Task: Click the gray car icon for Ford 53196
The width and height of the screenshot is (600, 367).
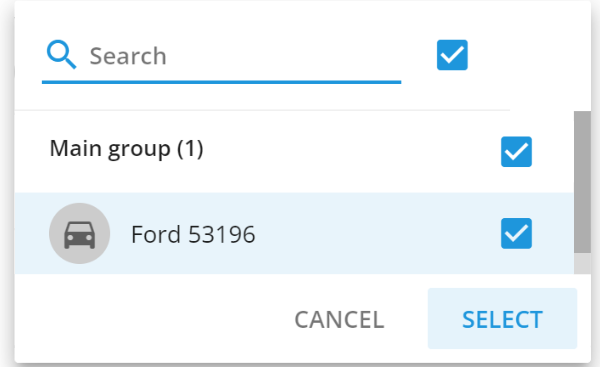Action: point(80,235)
